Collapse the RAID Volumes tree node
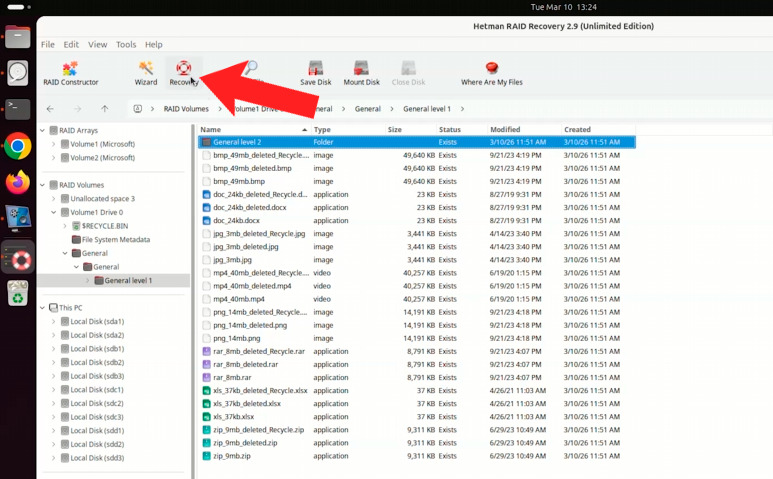The height and width of the screenshot is (479, 773). [42, 185]
